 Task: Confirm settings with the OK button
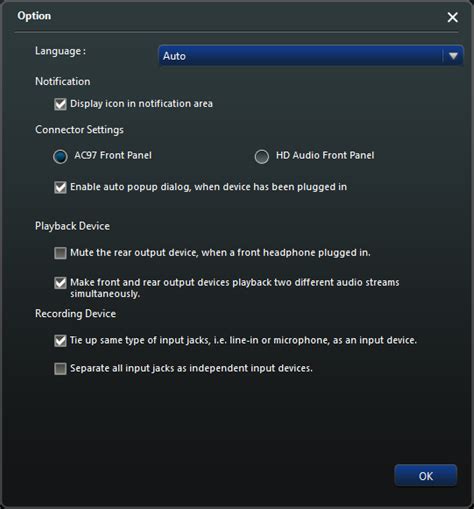click(x=426, y=476)
